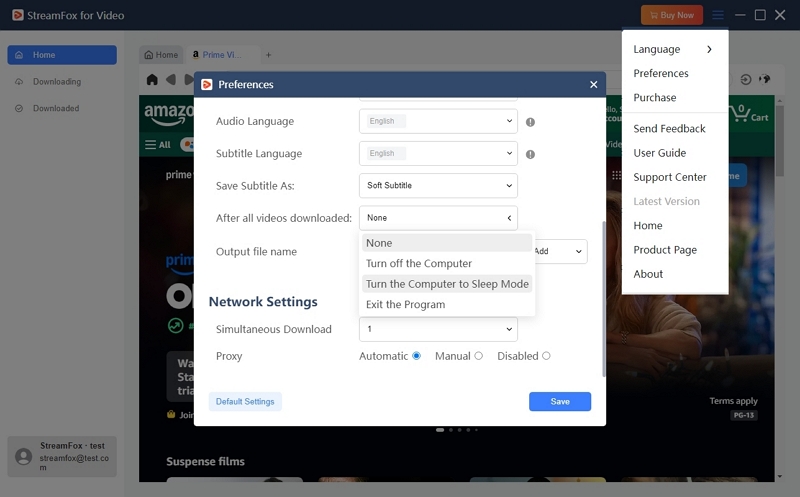Click info icon beside Subtitle Language

pos(531,154)
